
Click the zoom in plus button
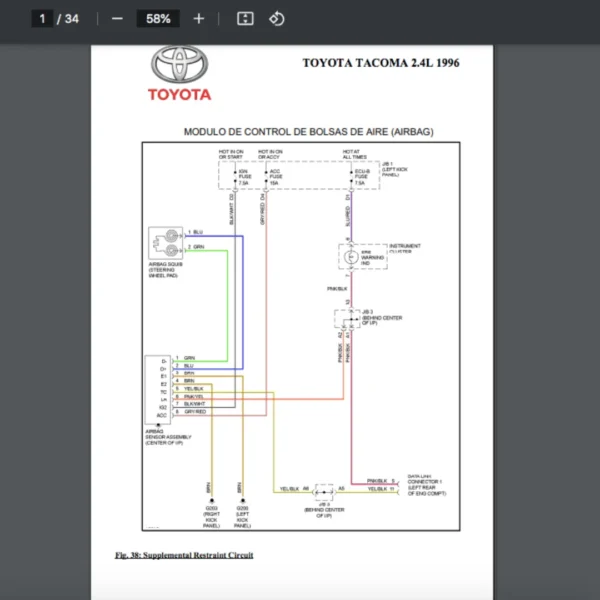tap(199, 18)
